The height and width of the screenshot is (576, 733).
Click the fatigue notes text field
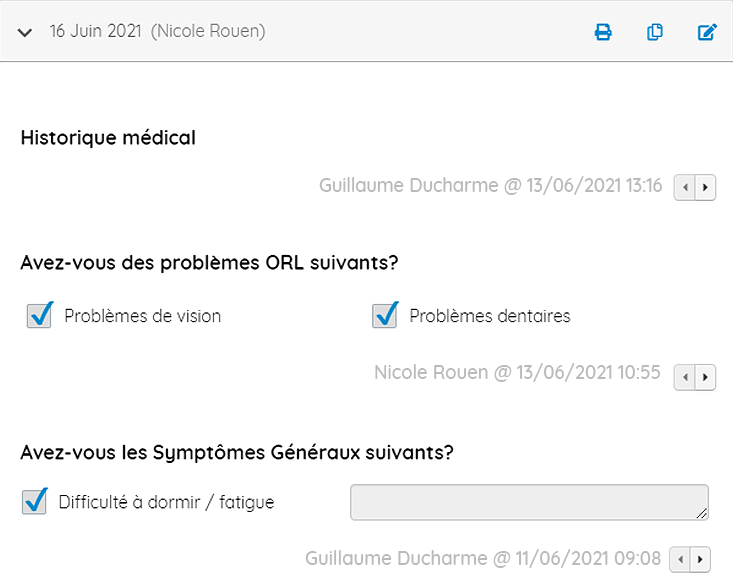[528, 502]
